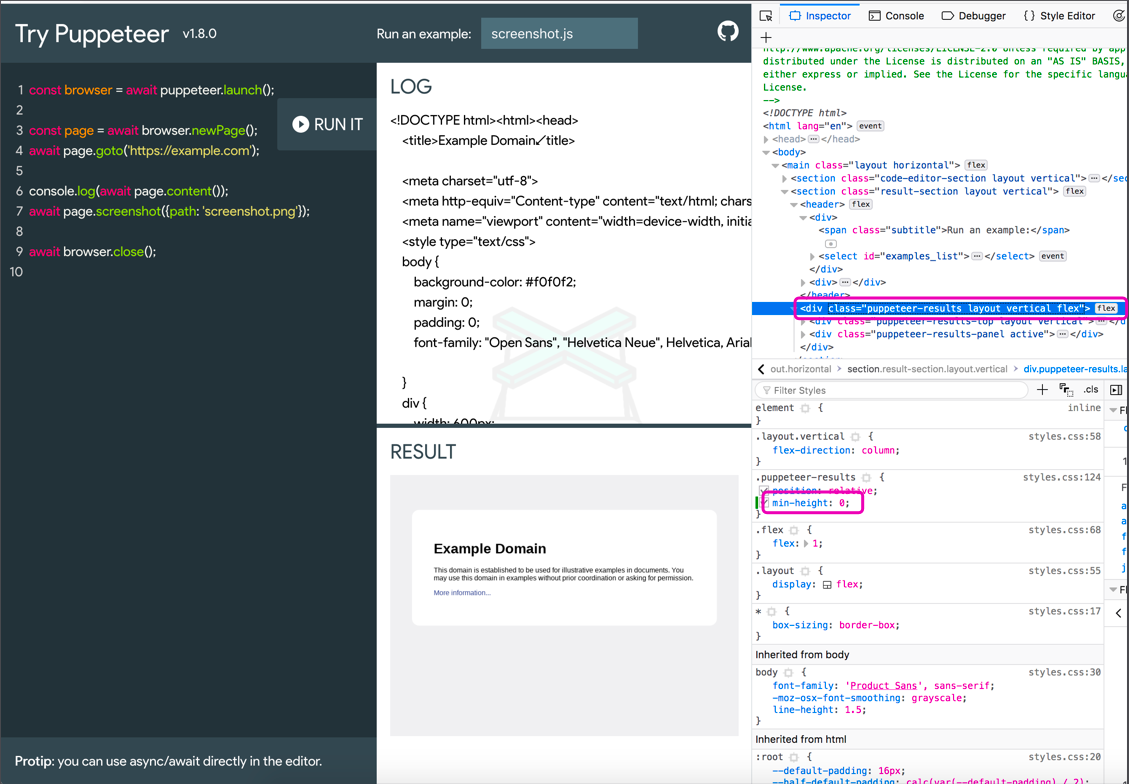Click 'Product Sans' font name
The height and width of the screenshot is (784, 1129).
(883, 686)
